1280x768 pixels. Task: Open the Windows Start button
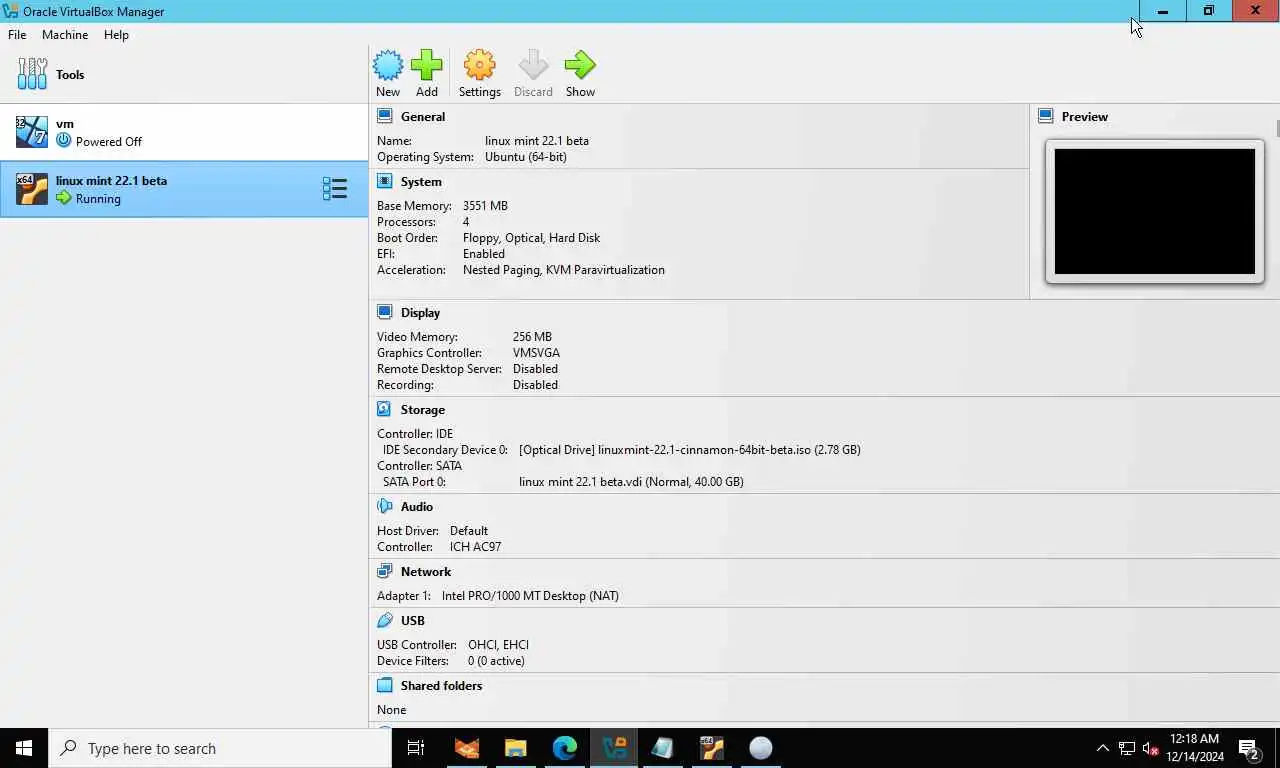pos(24,748)
